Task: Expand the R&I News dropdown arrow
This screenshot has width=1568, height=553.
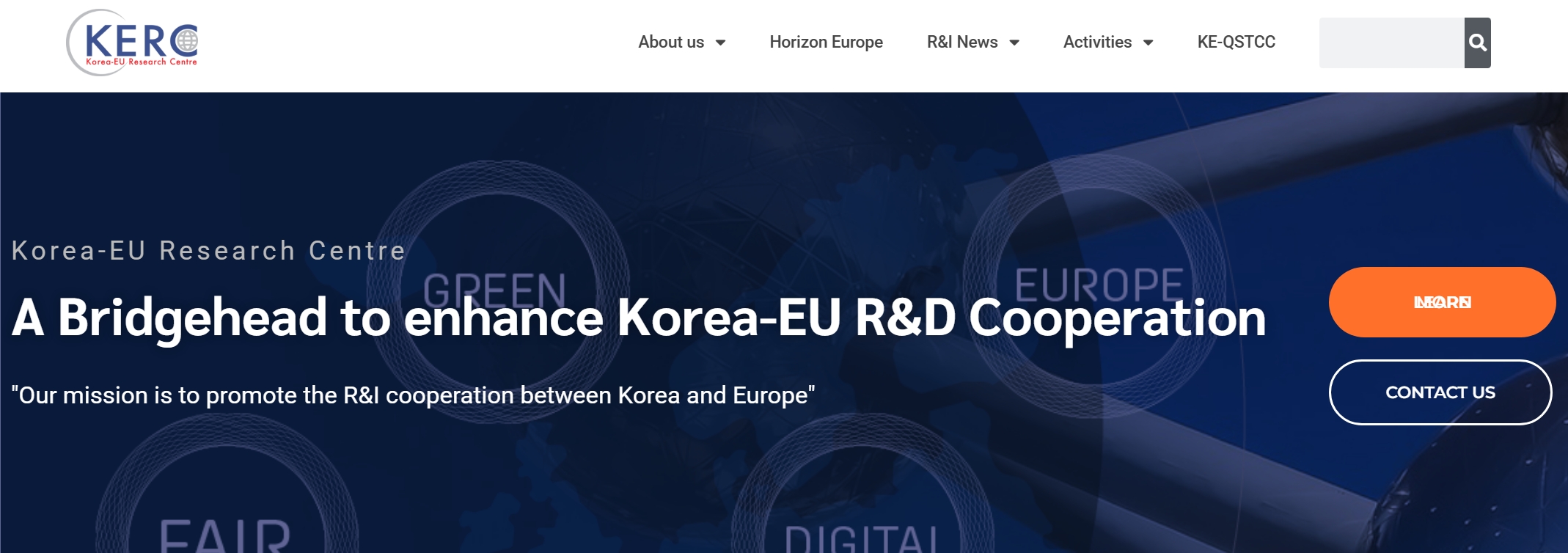Action: pyautogui.click(x=1014, y=43)
